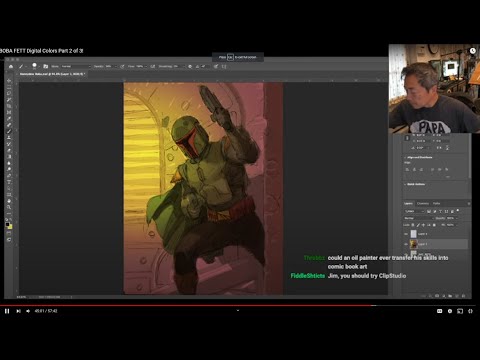The image size is (480, 360).
Task: Skip to next YouTube video
Action: click(18, 311)
